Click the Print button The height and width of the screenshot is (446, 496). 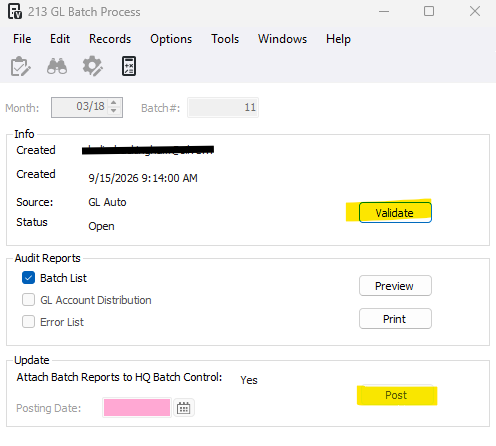point(395,319)
